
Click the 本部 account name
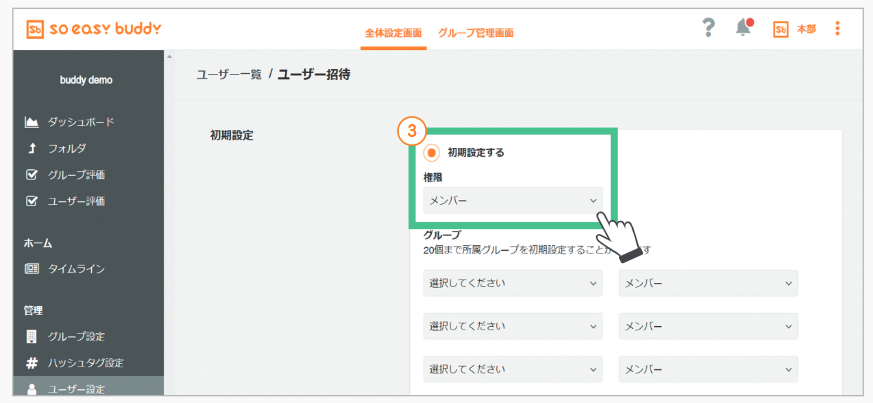click(806, 30)
